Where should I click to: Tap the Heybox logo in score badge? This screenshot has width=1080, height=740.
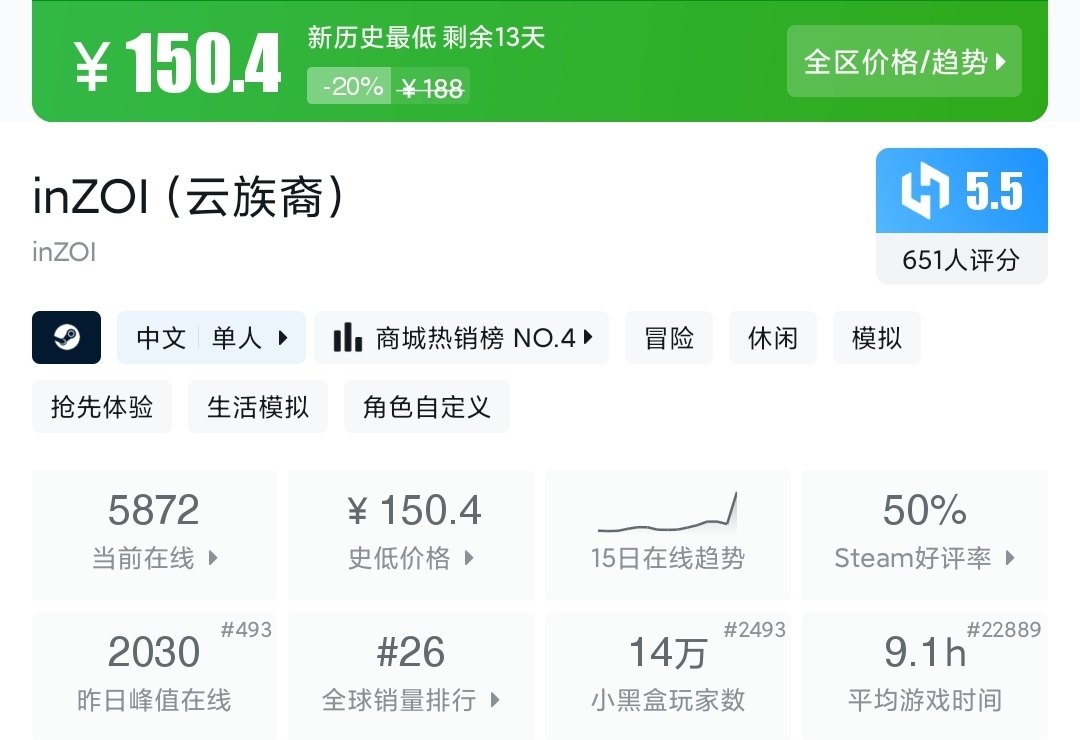(924, 190)
